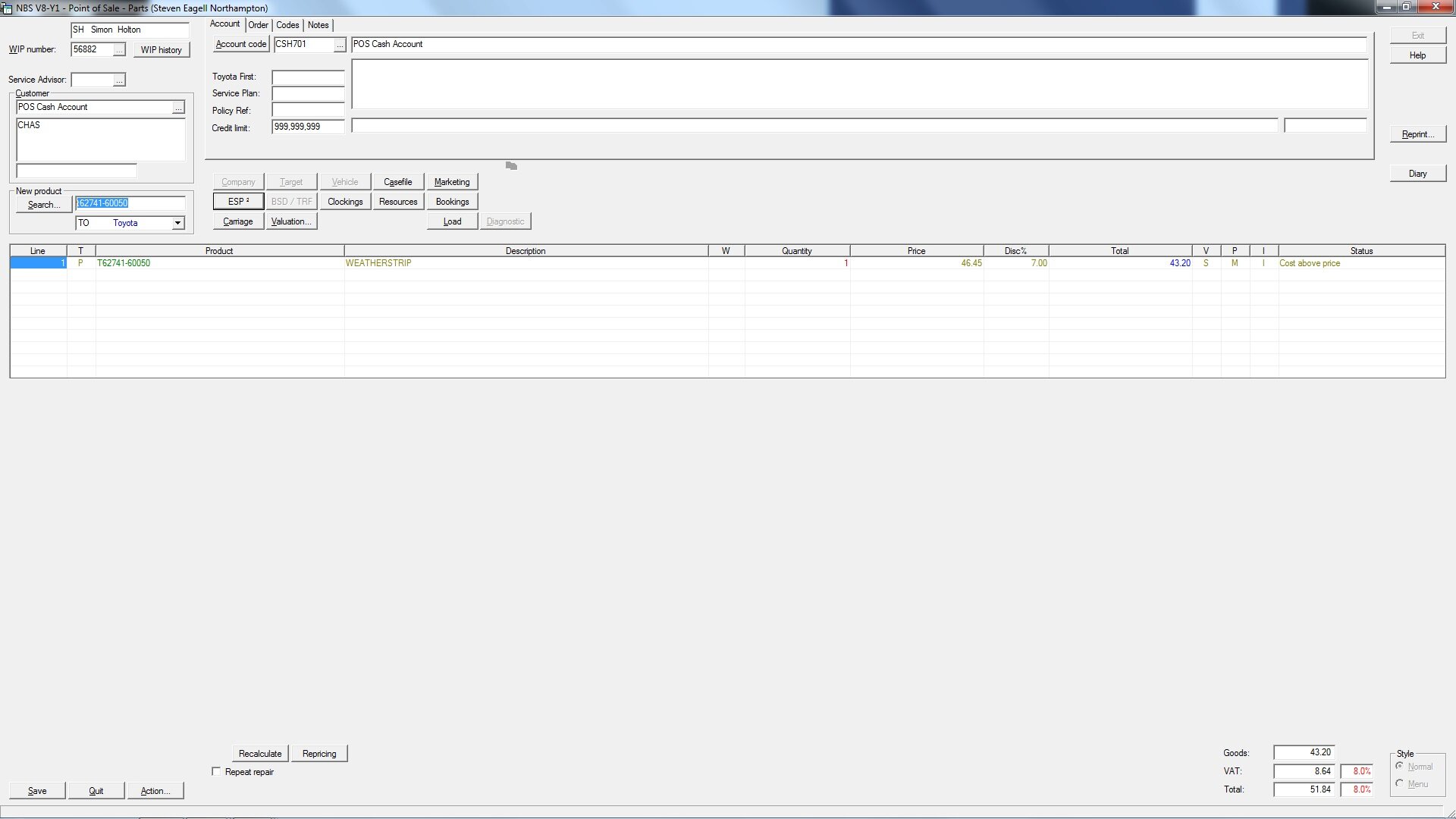Image resolution: width=1456 pixels, height=819 pixels.
Task: Click the Customer name POS Cash Account field
Action: [x=95, y=108]
